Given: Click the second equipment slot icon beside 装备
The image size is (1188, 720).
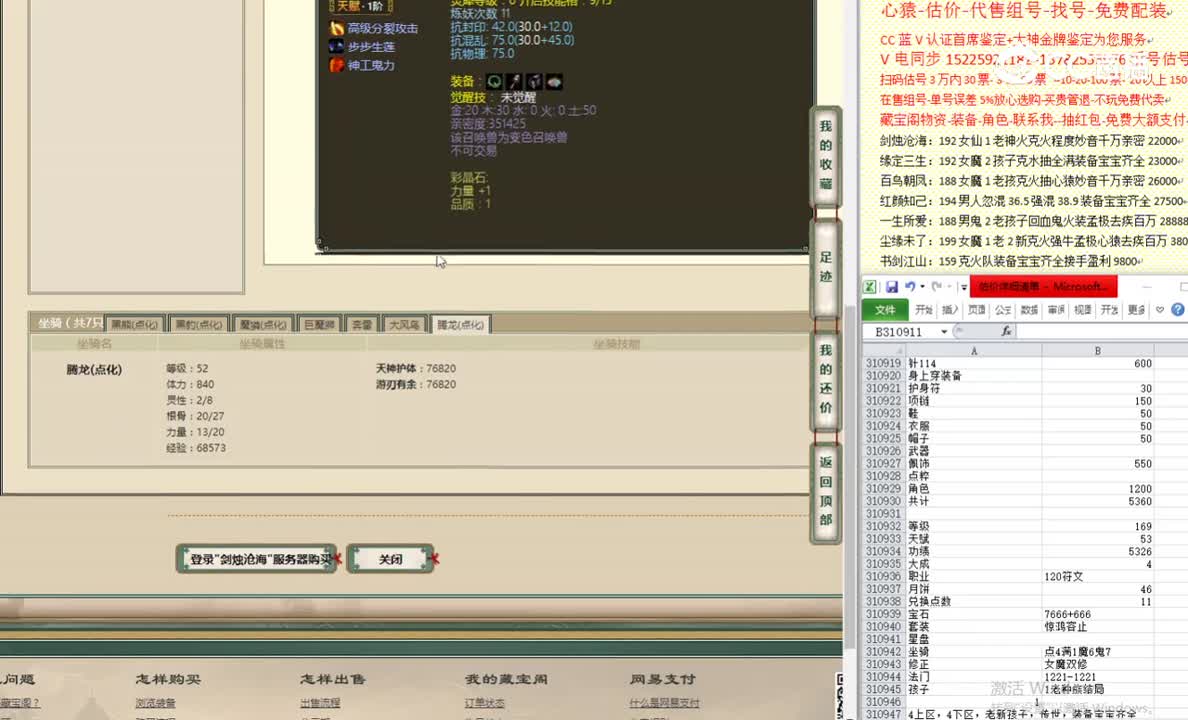Looking at the screenshot, I should point(513,81).
